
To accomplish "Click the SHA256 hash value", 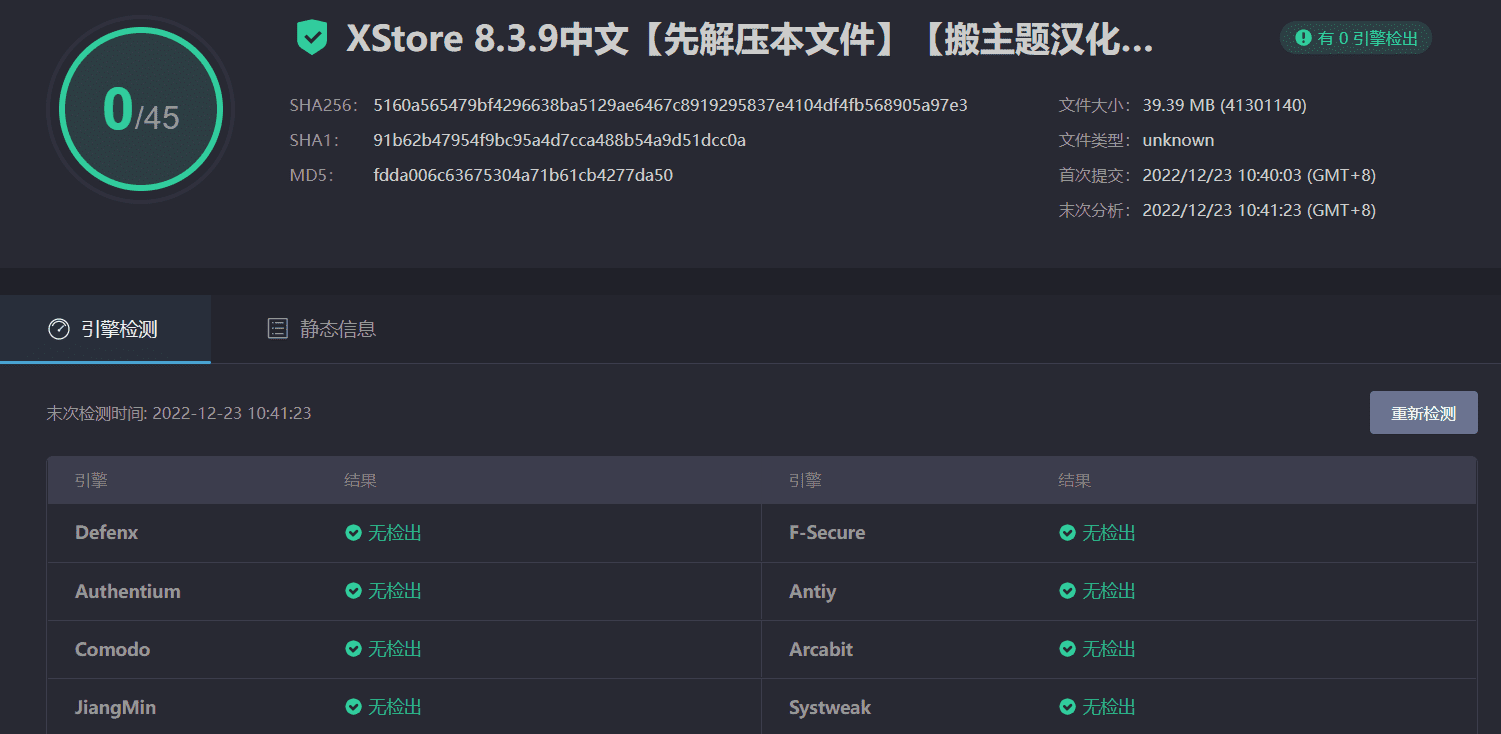I will click(x=670, y=105).
